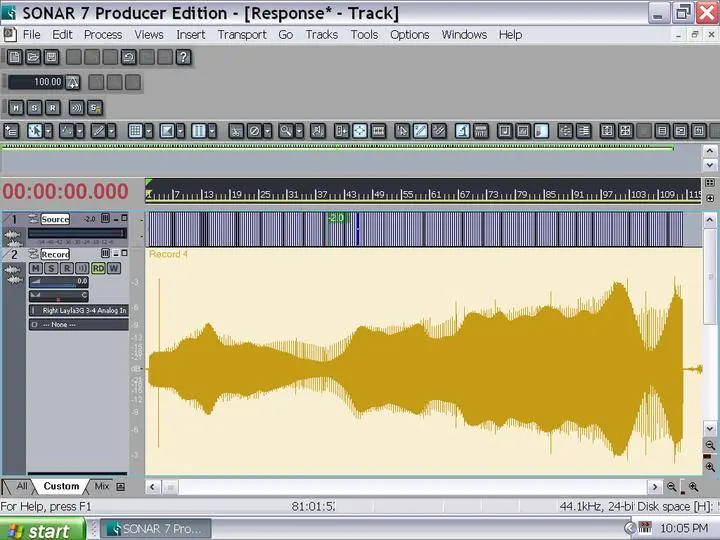Open the Tracks menu
Image resolution: width=720 pixels, height=540 pixels.
321,35
